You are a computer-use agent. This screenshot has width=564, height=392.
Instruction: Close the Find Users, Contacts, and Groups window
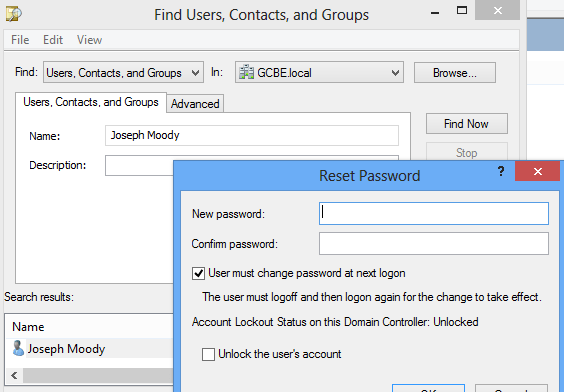click(x=497, y=10)
